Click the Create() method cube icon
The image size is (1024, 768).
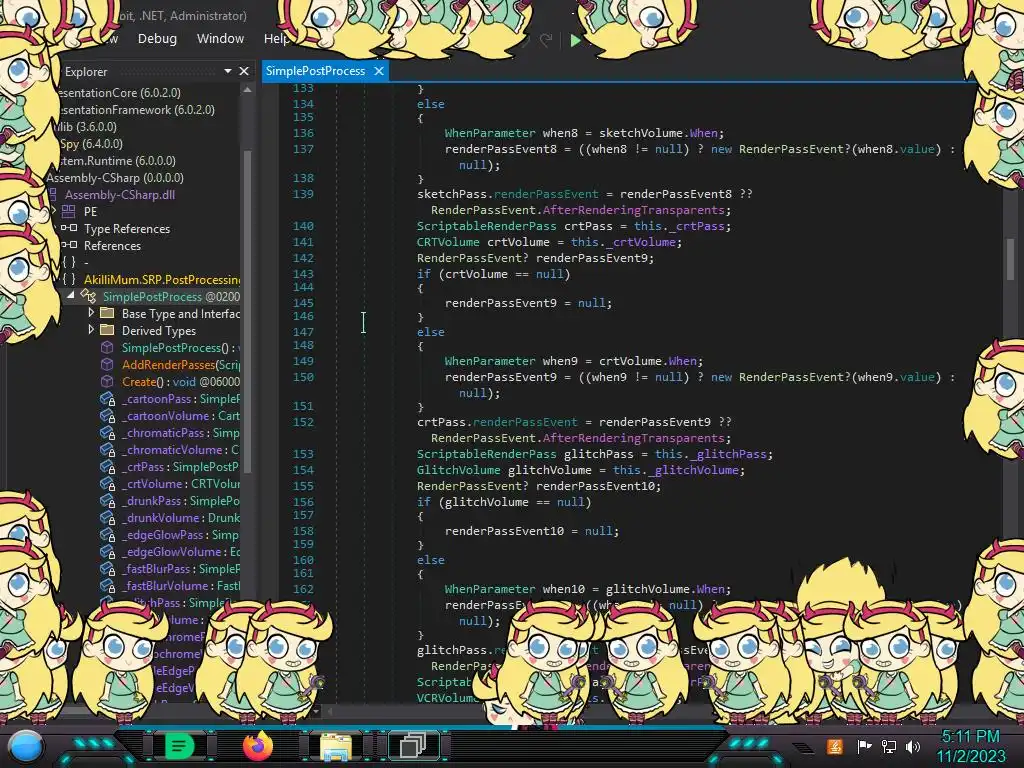[107, 381]
